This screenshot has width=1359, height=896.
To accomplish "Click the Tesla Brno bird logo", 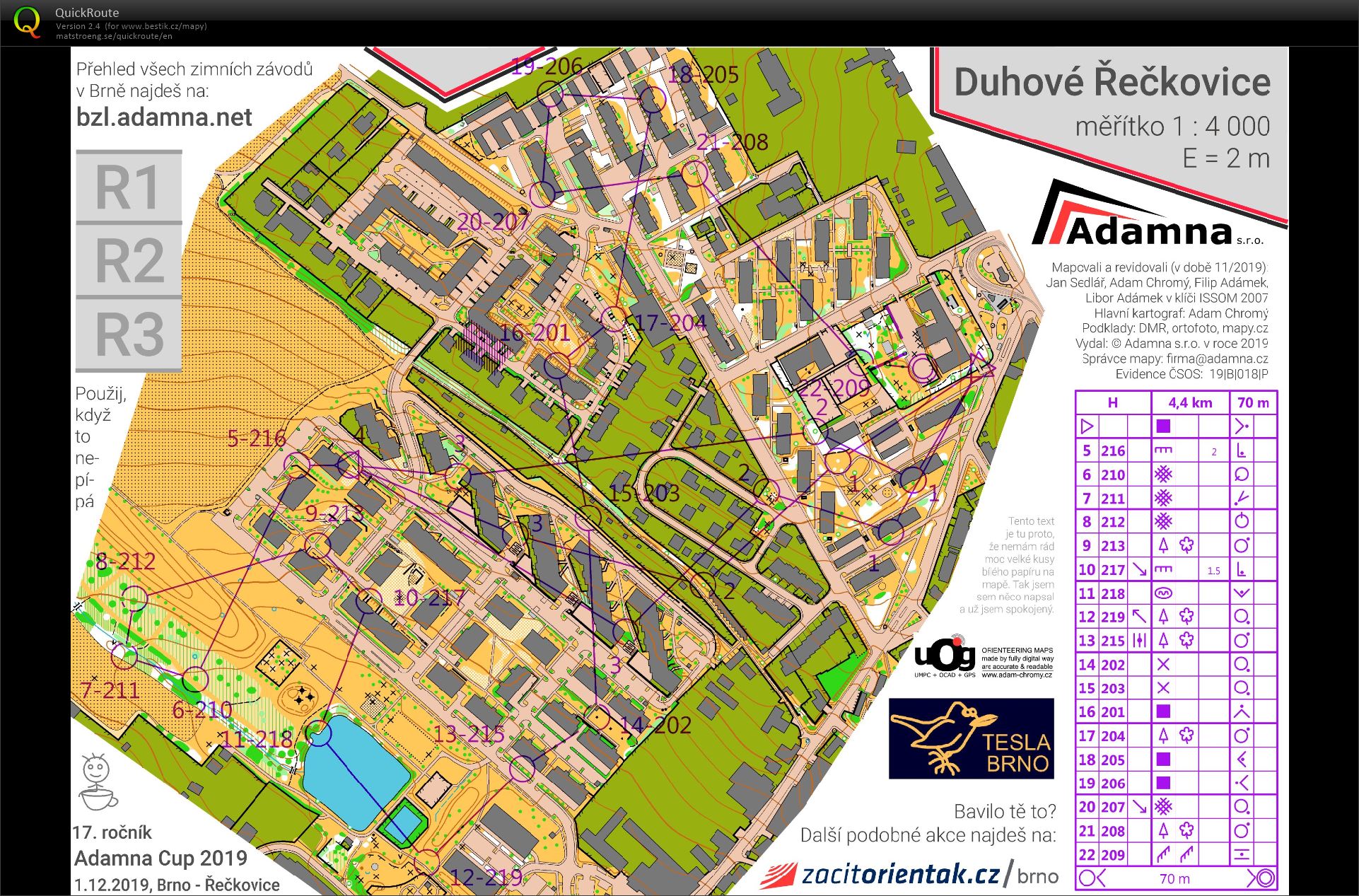I will [971, 738].
